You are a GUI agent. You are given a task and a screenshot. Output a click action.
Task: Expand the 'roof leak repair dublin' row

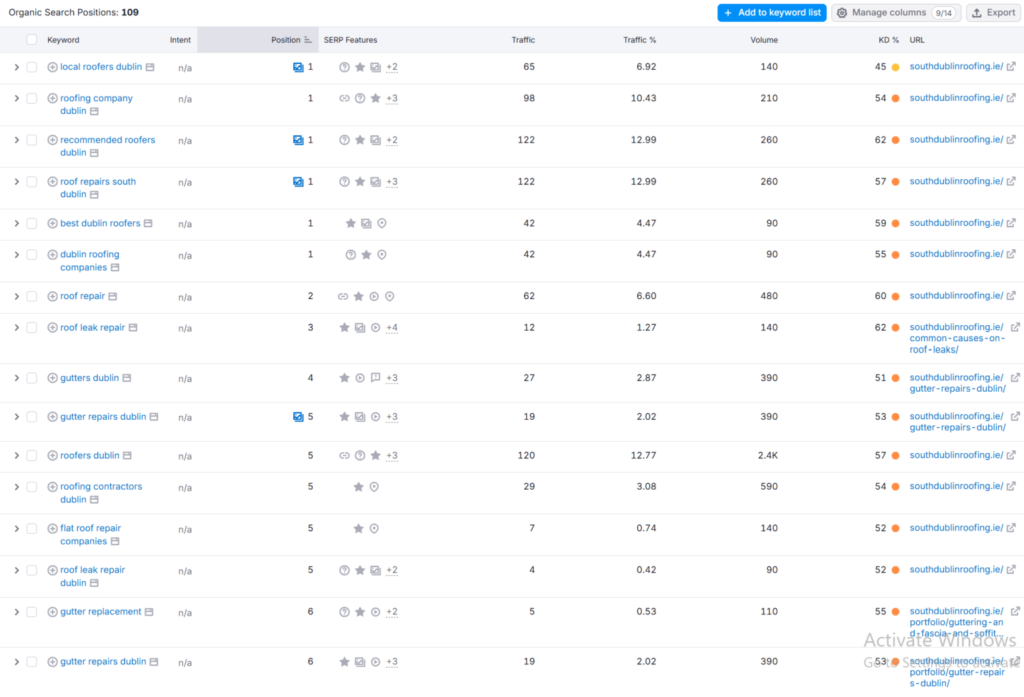coord(16,570)
